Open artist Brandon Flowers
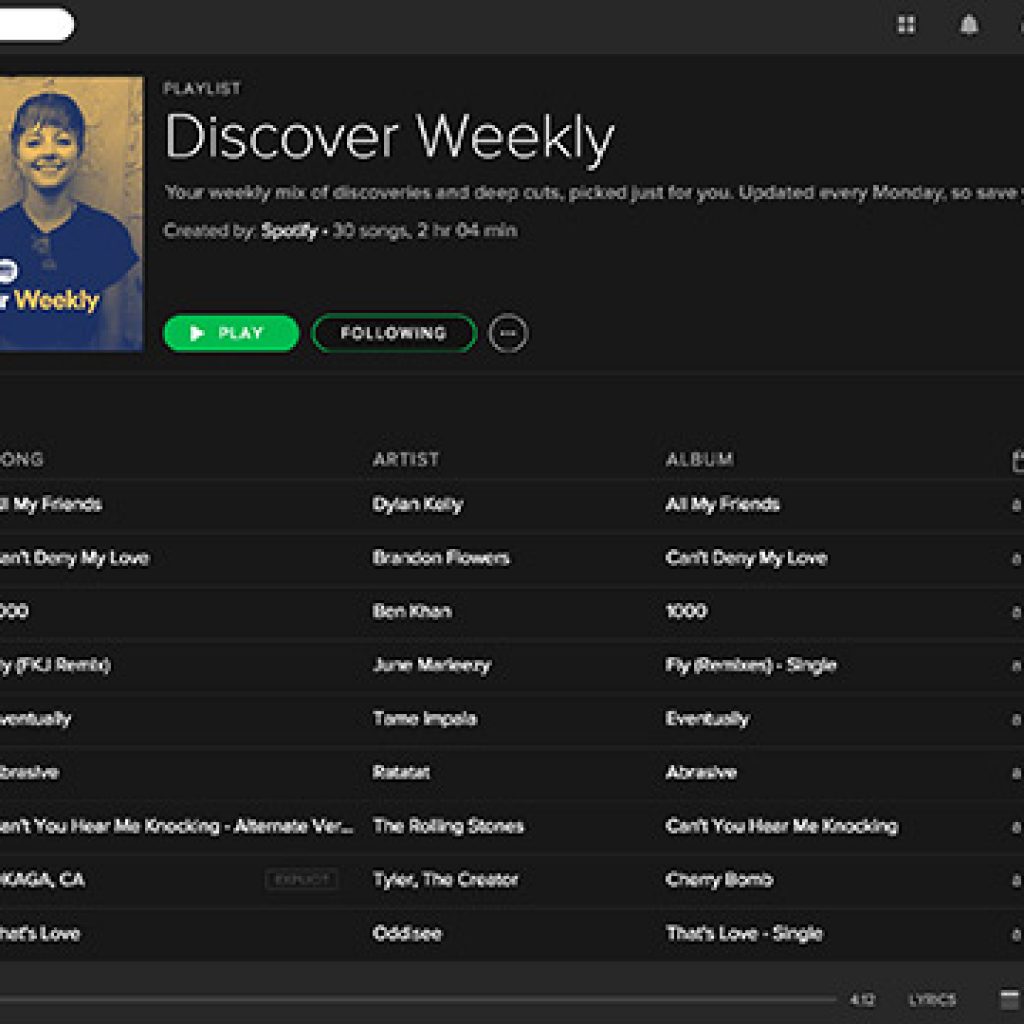Image resolution: width=1024 pixels, height=1024 pixels. pyautogui.click(x=441, y=558)
